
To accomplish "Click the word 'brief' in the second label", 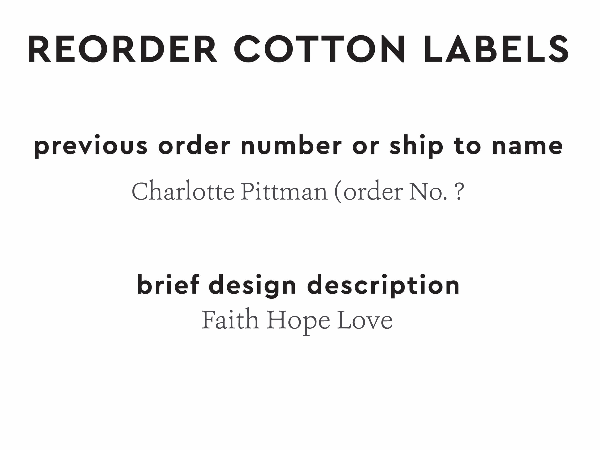I will 164,285.
